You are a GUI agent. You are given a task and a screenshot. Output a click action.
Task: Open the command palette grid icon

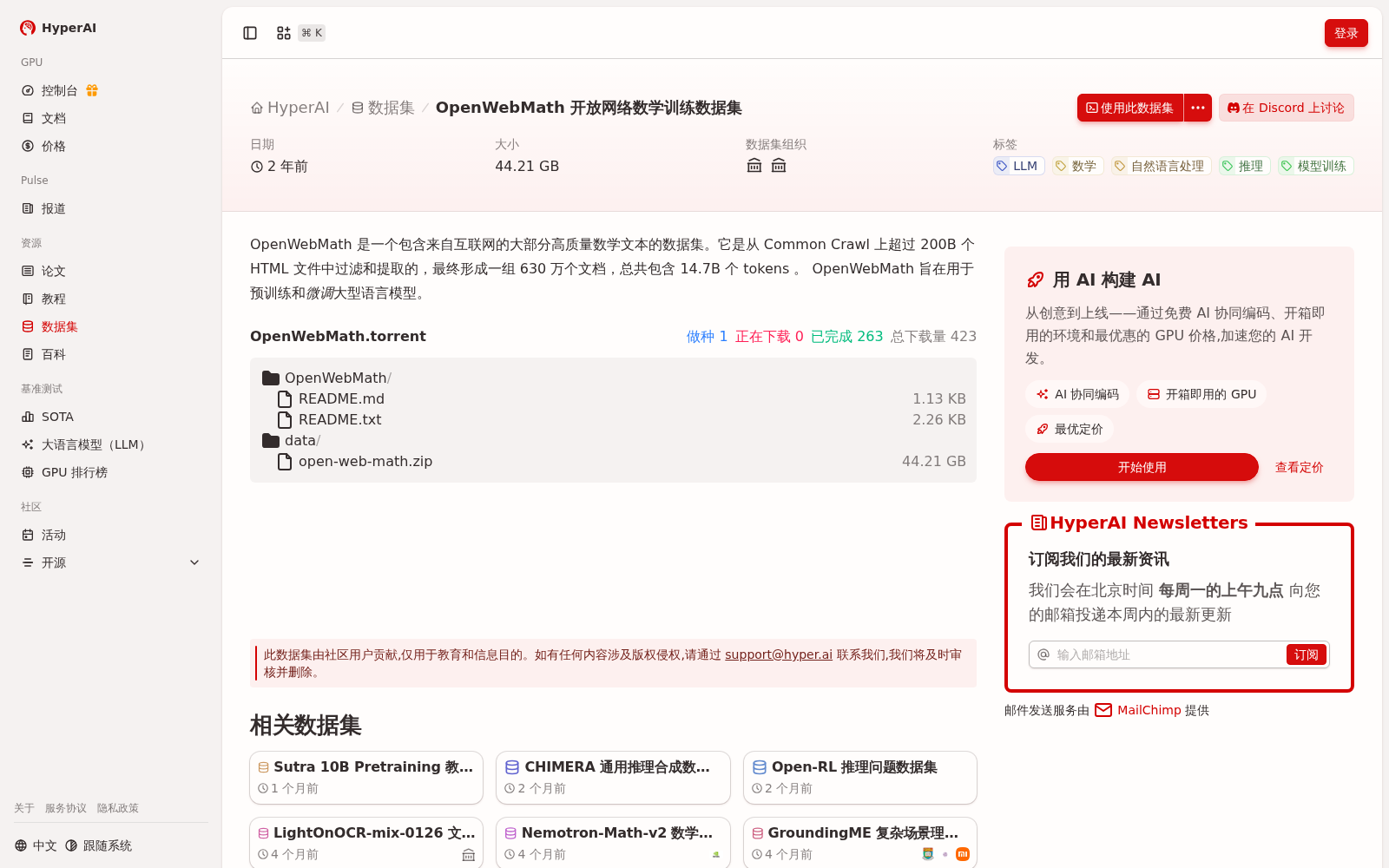click(284, 33)
